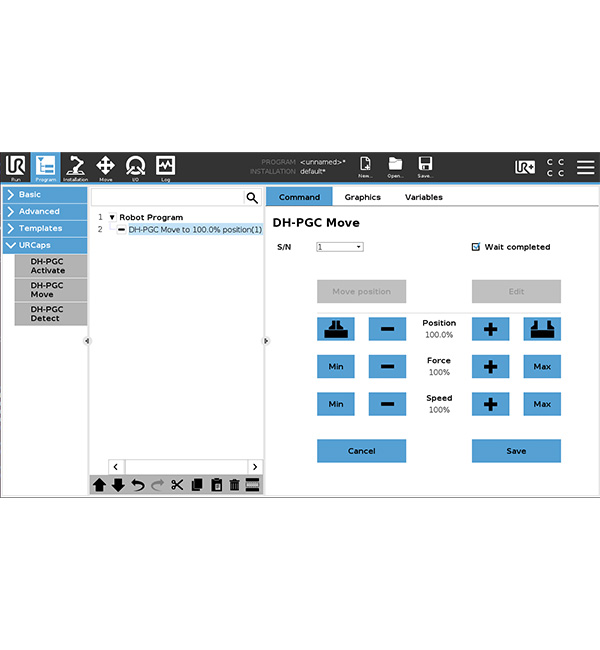Collapse the left panel with arrow handle
The image size is (600, 650).
[x=87, y=341]
